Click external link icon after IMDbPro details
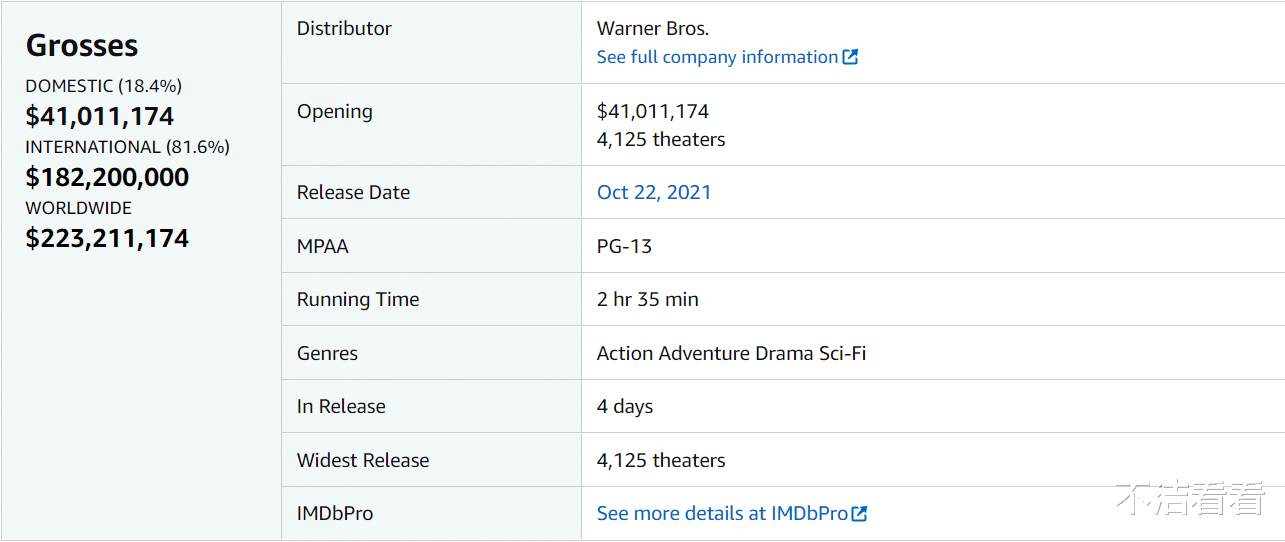 [859, 514]
